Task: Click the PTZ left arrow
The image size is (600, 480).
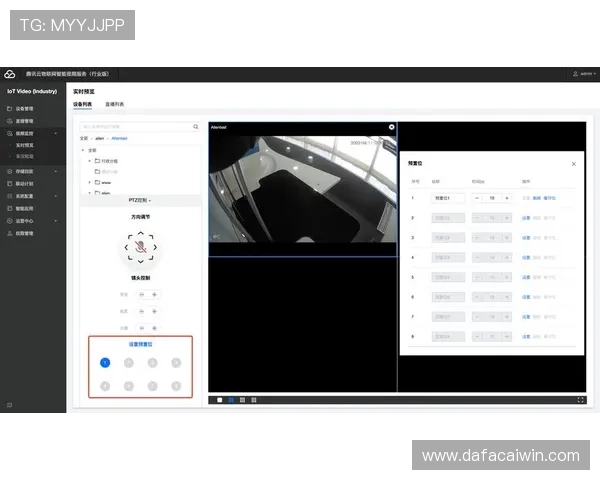Action: pos(126,247)
